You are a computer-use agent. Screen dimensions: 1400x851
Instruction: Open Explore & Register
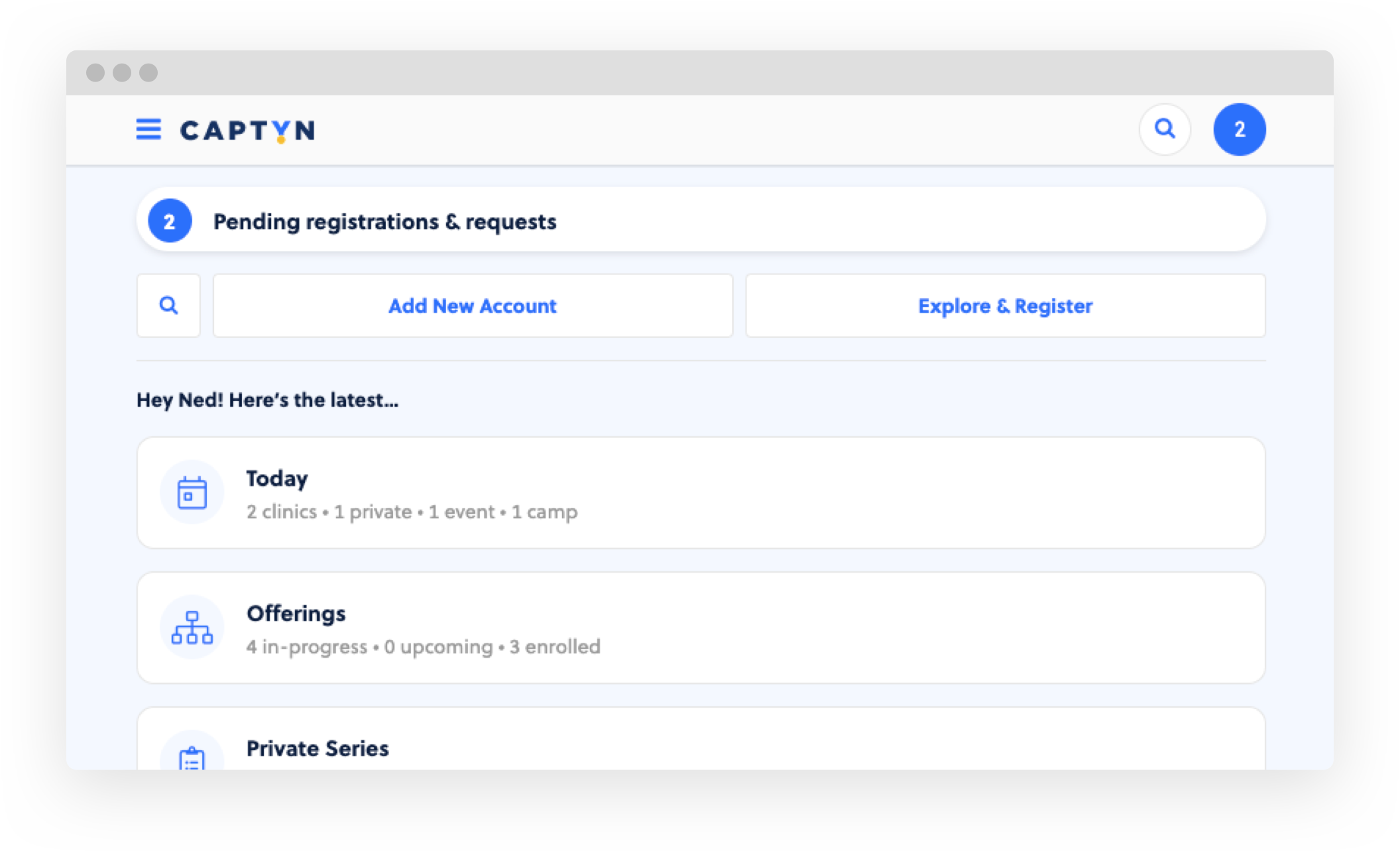coord(1005,306)
